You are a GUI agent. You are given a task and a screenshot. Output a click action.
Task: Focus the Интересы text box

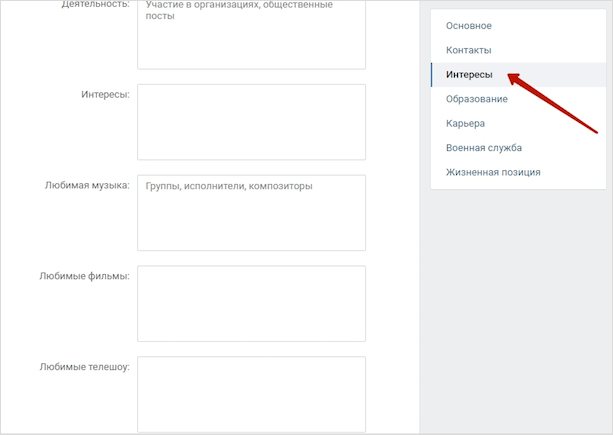[251, 122]
